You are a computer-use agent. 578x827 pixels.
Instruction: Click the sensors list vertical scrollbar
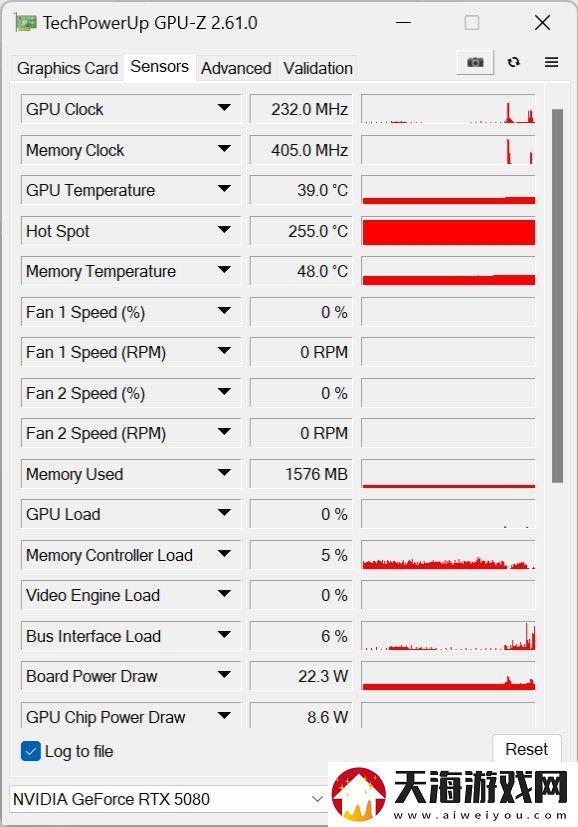(x=557, y=295)
